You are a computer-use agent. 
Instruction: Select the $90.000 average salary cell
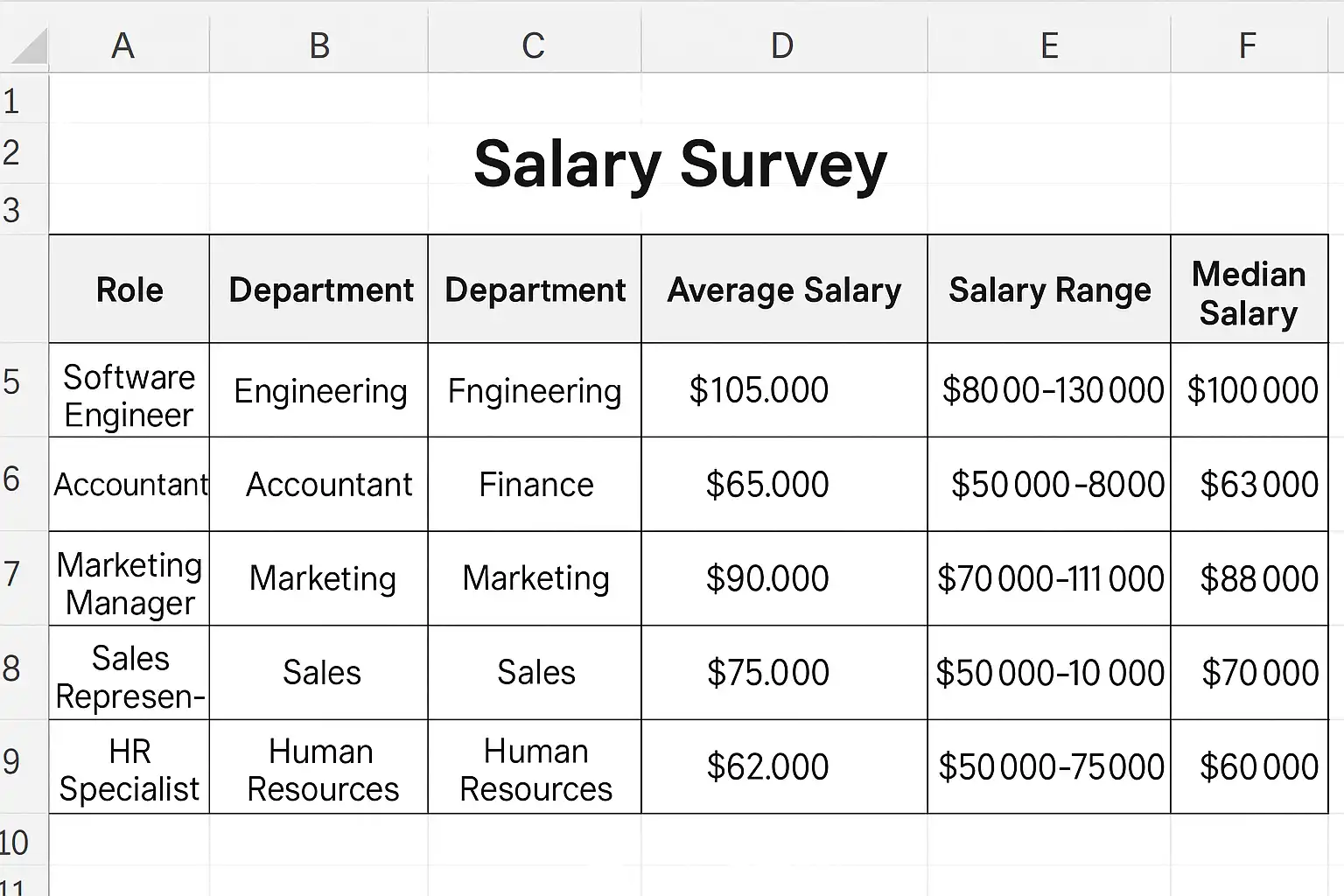coord(767,579)
